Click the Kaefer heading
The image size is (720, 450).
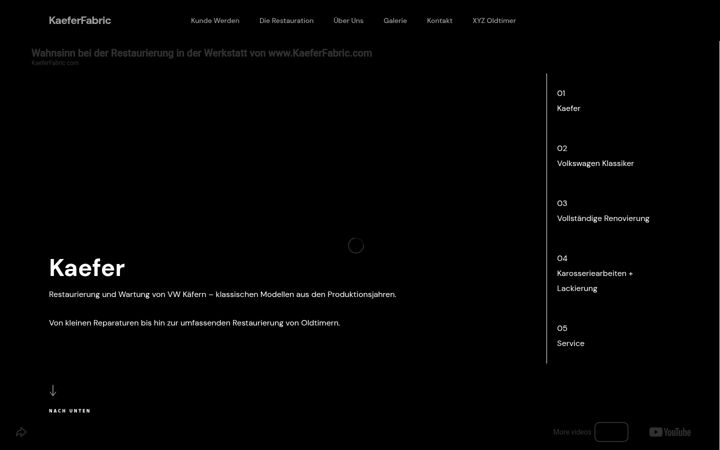click(x=87, y=268)
